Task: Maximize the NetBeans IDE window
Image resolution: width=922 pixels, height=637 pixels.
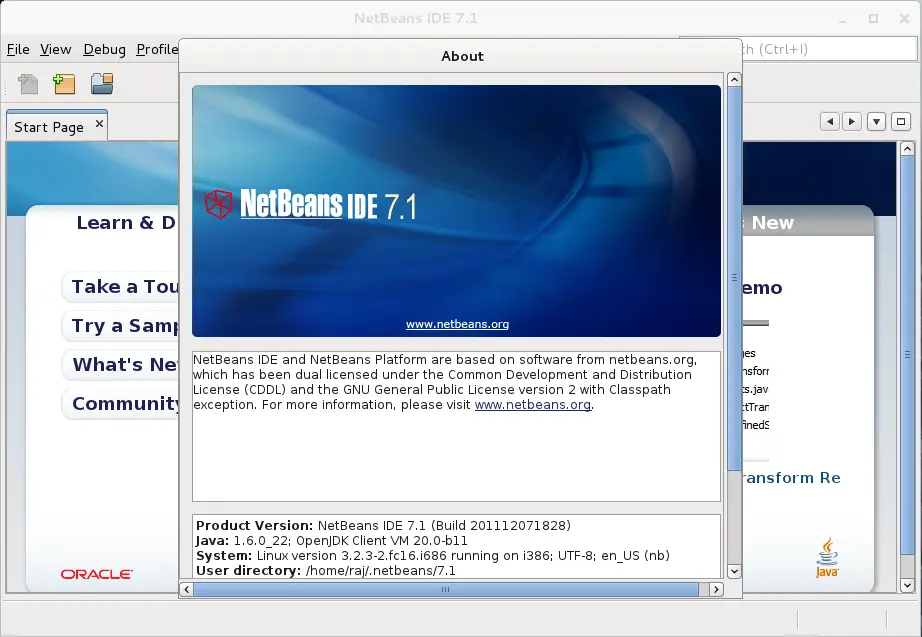Action: point(873,19)
